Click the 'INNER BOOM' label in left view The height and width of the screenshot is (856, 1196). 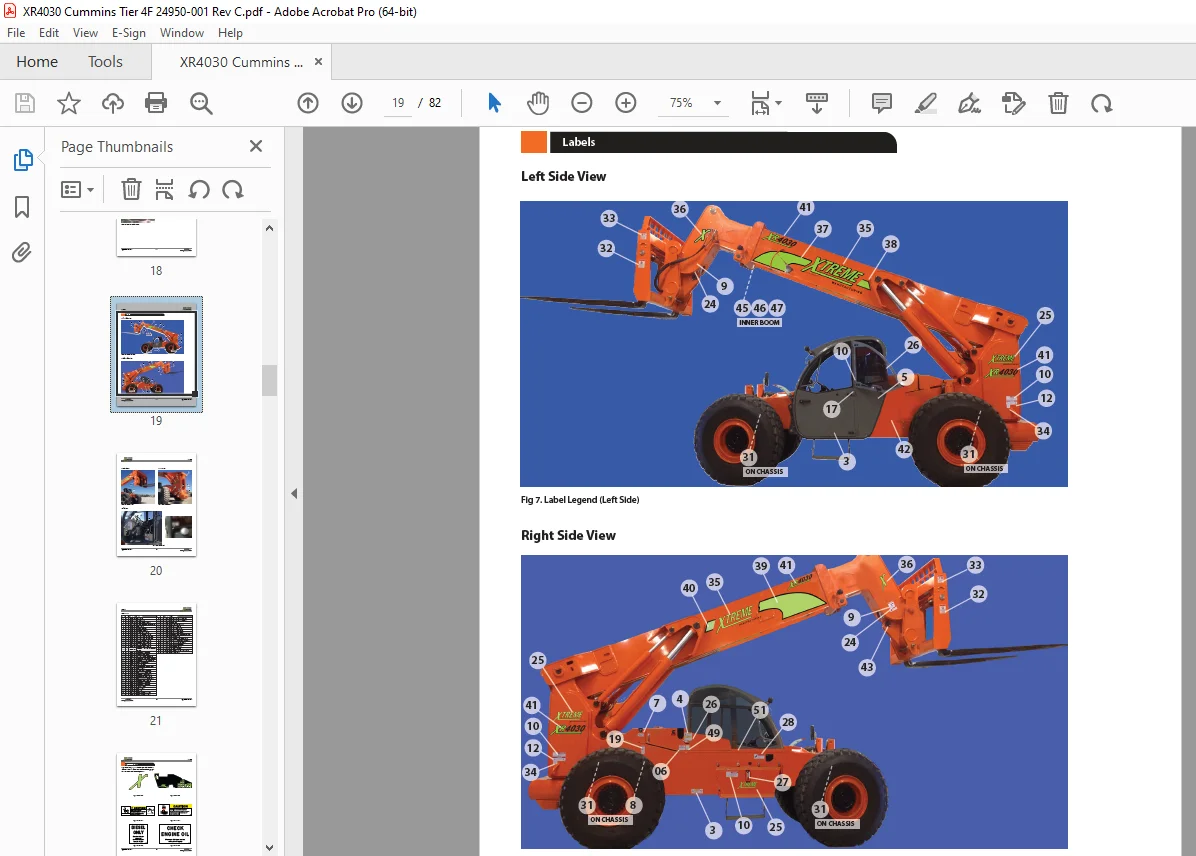pyautogui.click(x=759, y=323)
